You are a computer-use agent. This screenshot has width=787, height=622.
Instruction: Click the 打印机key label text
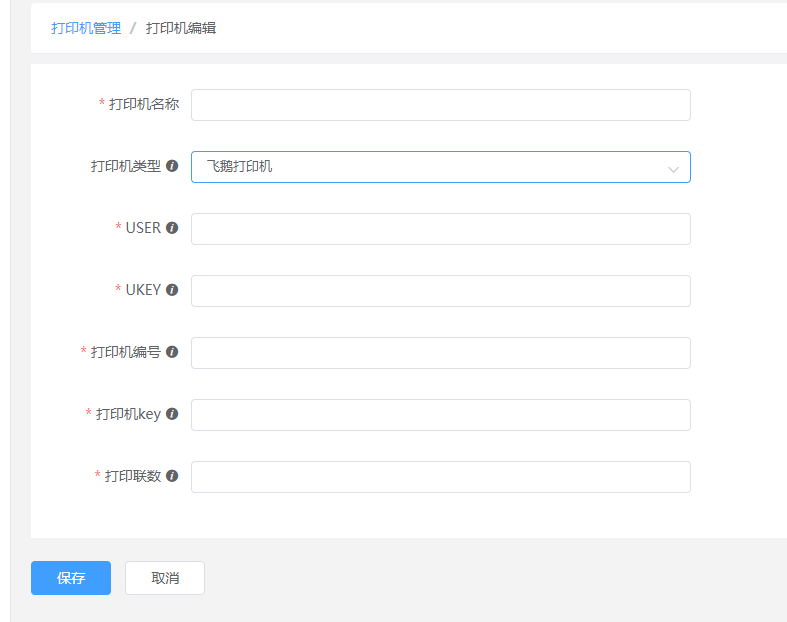tap(128, 414)
